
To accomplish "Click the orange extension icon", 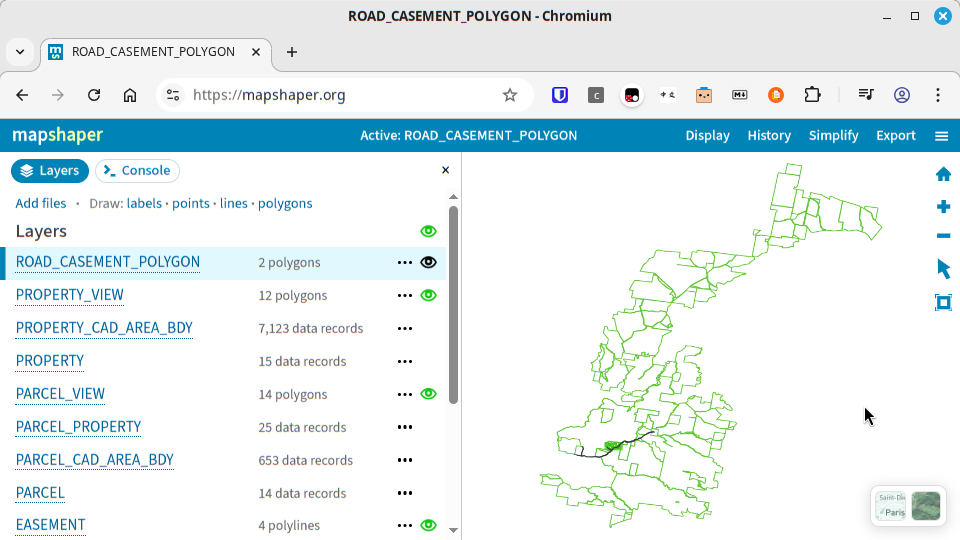I will tap(776, 95).
